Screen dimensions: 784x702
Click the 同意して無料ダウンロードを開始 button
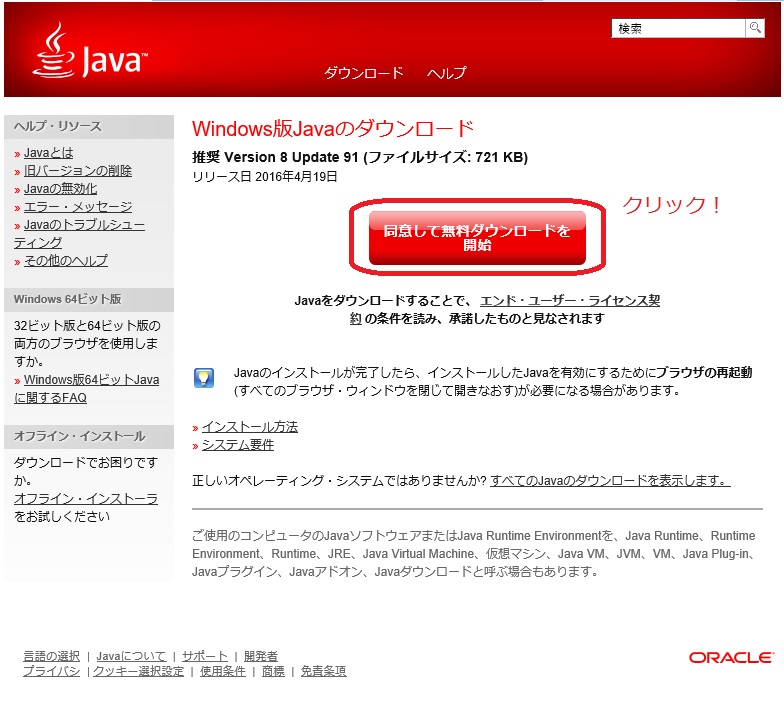pyautogui.click(x=477, y=238)
